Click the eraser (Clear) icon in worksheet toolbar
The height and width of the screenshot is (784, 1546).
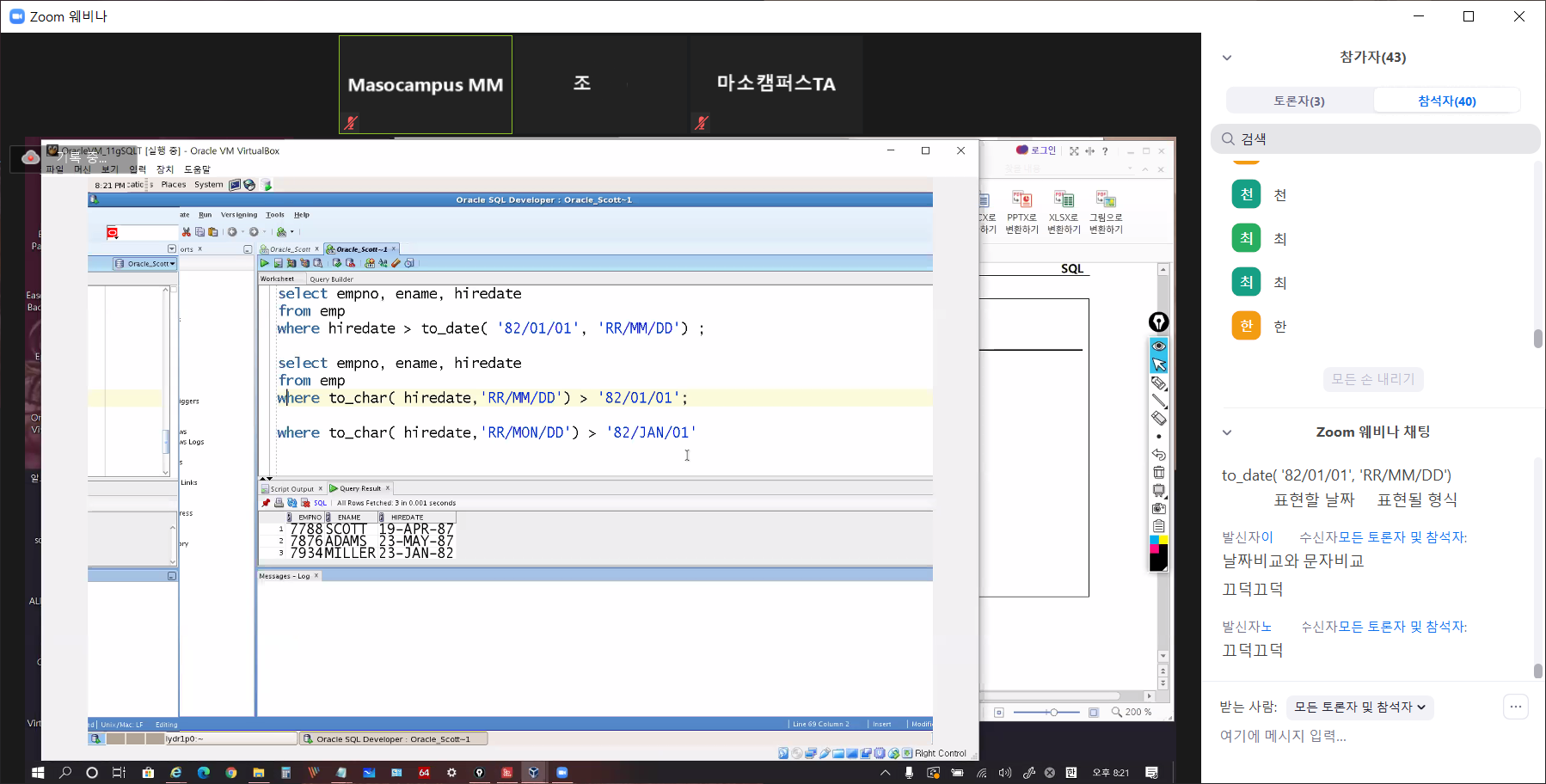(396, 263)
